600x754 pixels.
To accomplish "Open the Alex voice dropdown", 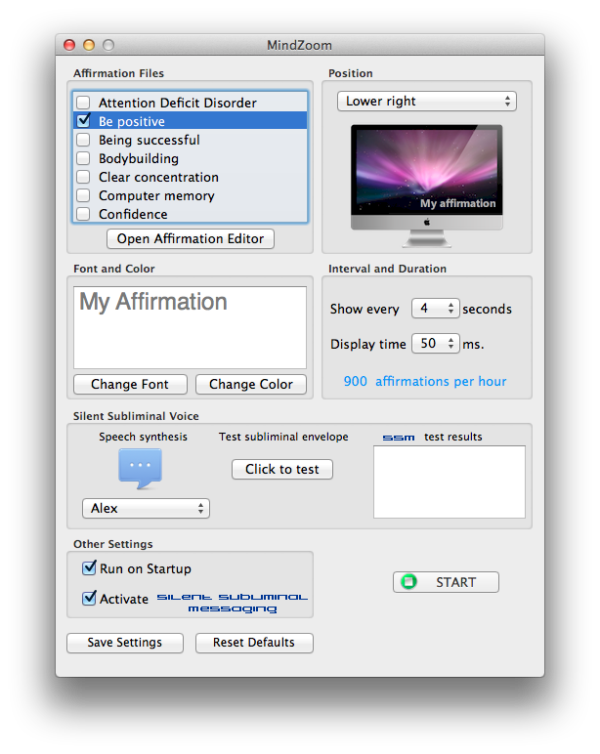I will pos(145,508).
